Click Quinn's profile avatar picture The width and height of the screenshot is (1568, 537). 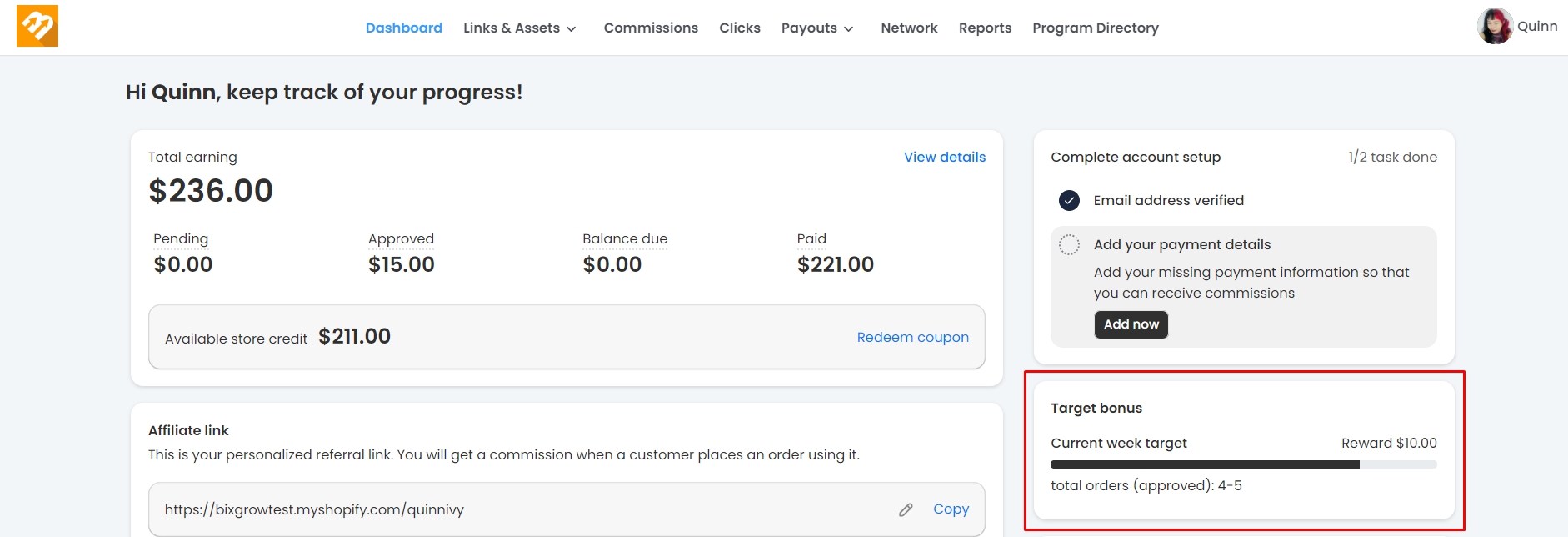pos(1495,26)
